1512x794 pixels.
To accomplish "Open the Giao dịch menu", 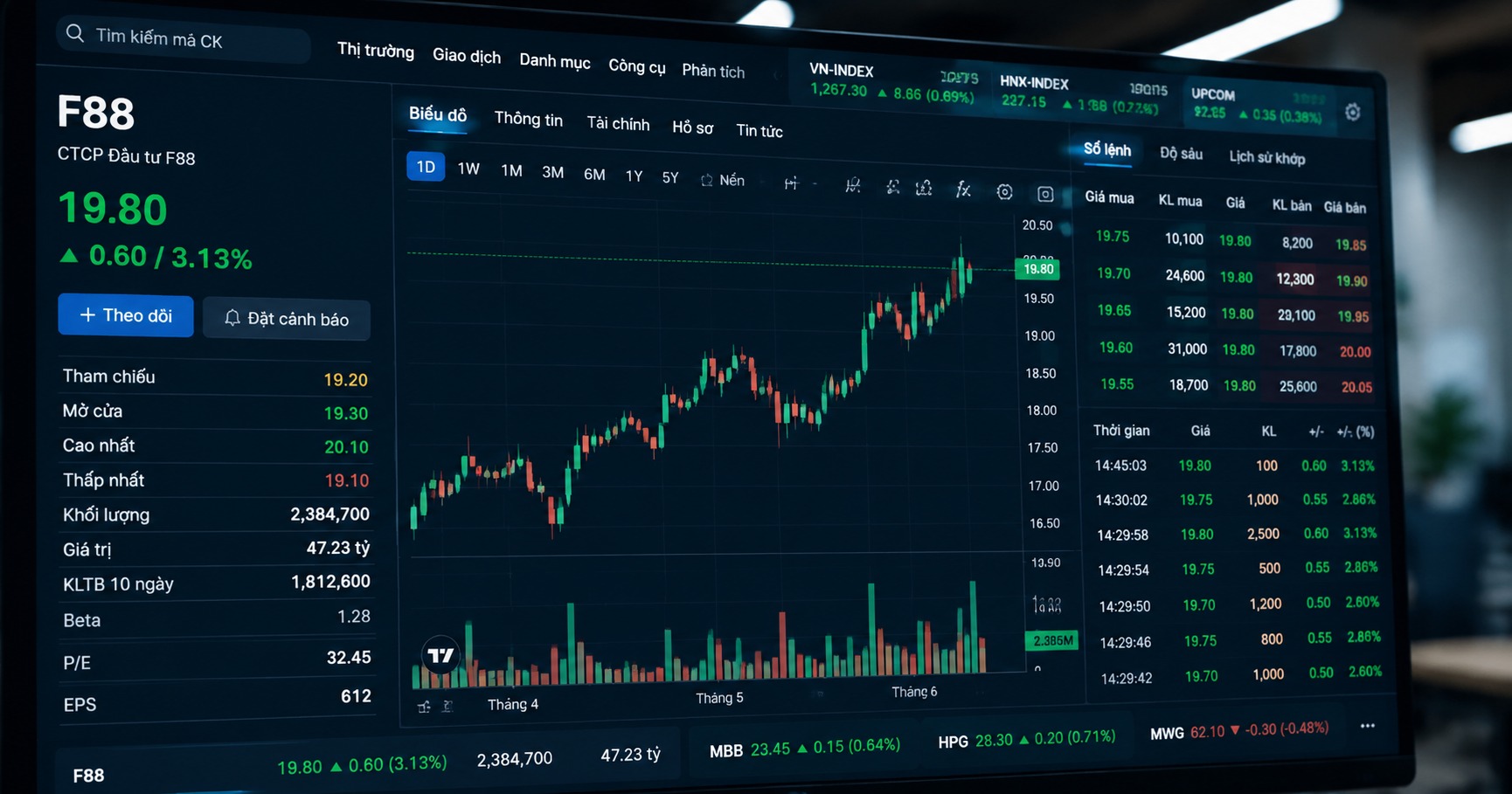I will click(467, 56).
